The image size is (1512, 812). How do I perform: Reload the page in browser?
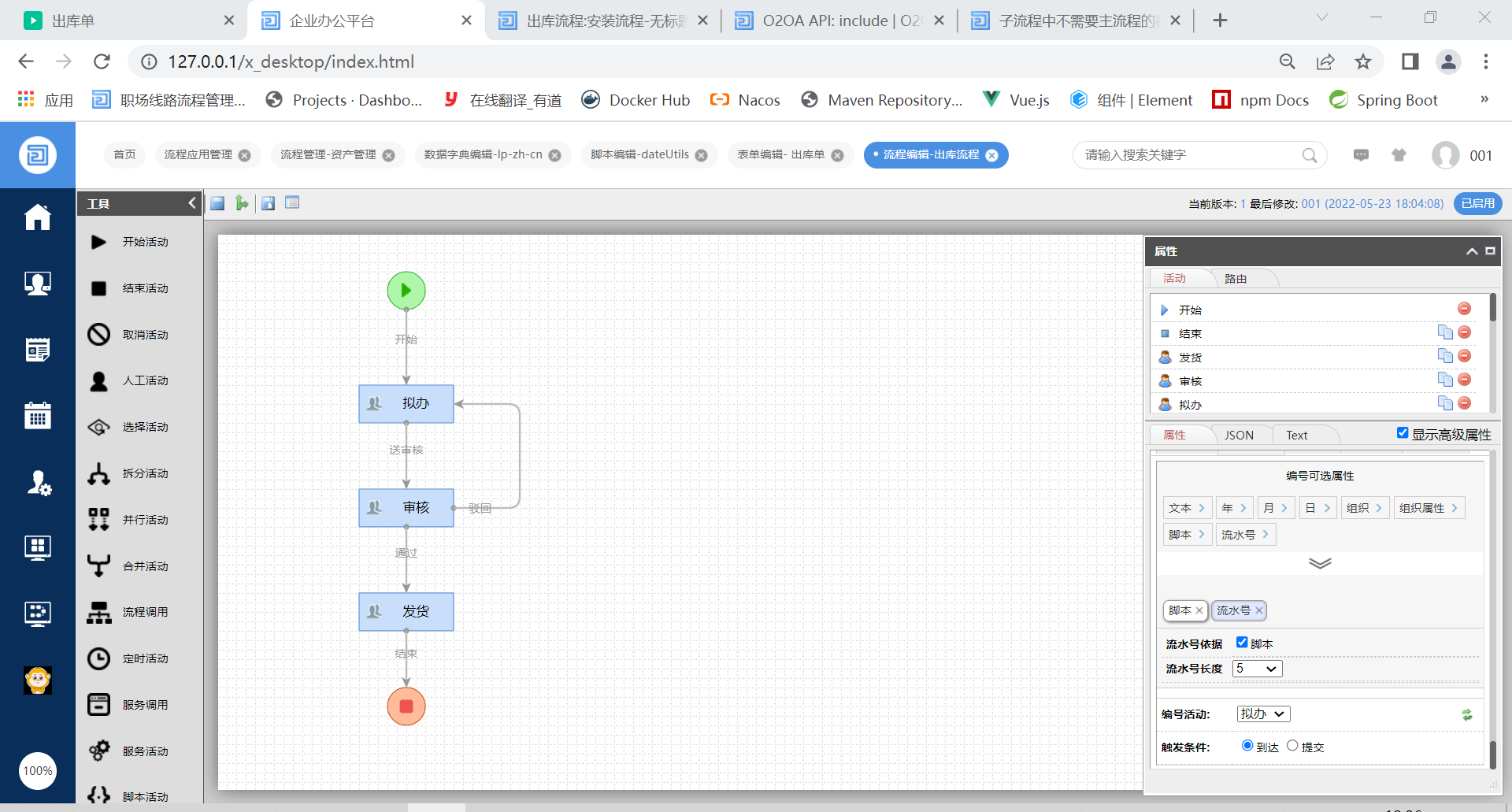coord(102,61)
